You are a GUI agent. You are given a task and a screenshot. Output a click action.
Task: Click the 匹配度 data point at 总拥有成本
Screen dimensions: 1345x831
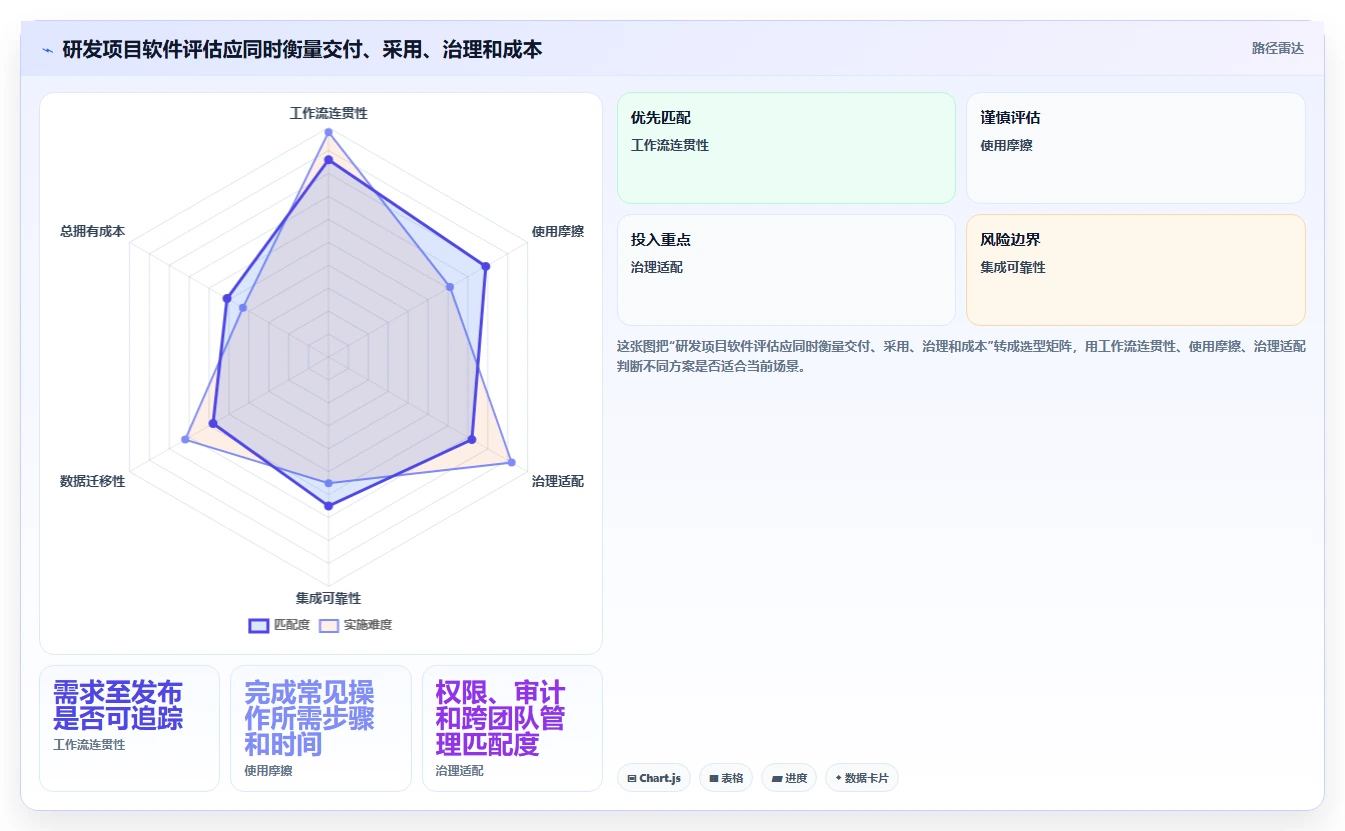(227, 298)
